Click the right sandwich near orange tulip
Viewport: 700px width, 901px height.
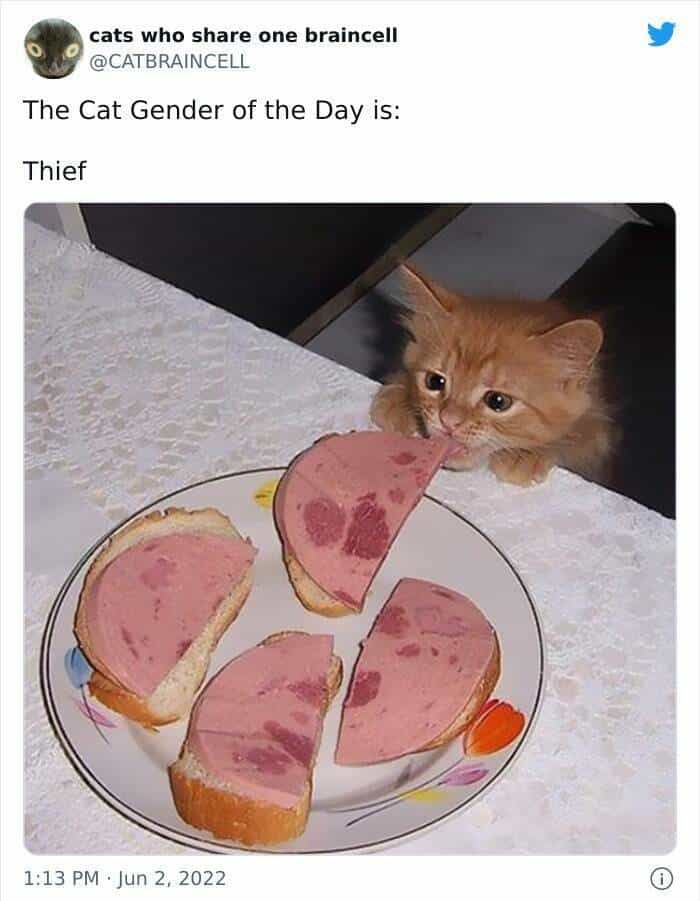[x=417, y=669]
